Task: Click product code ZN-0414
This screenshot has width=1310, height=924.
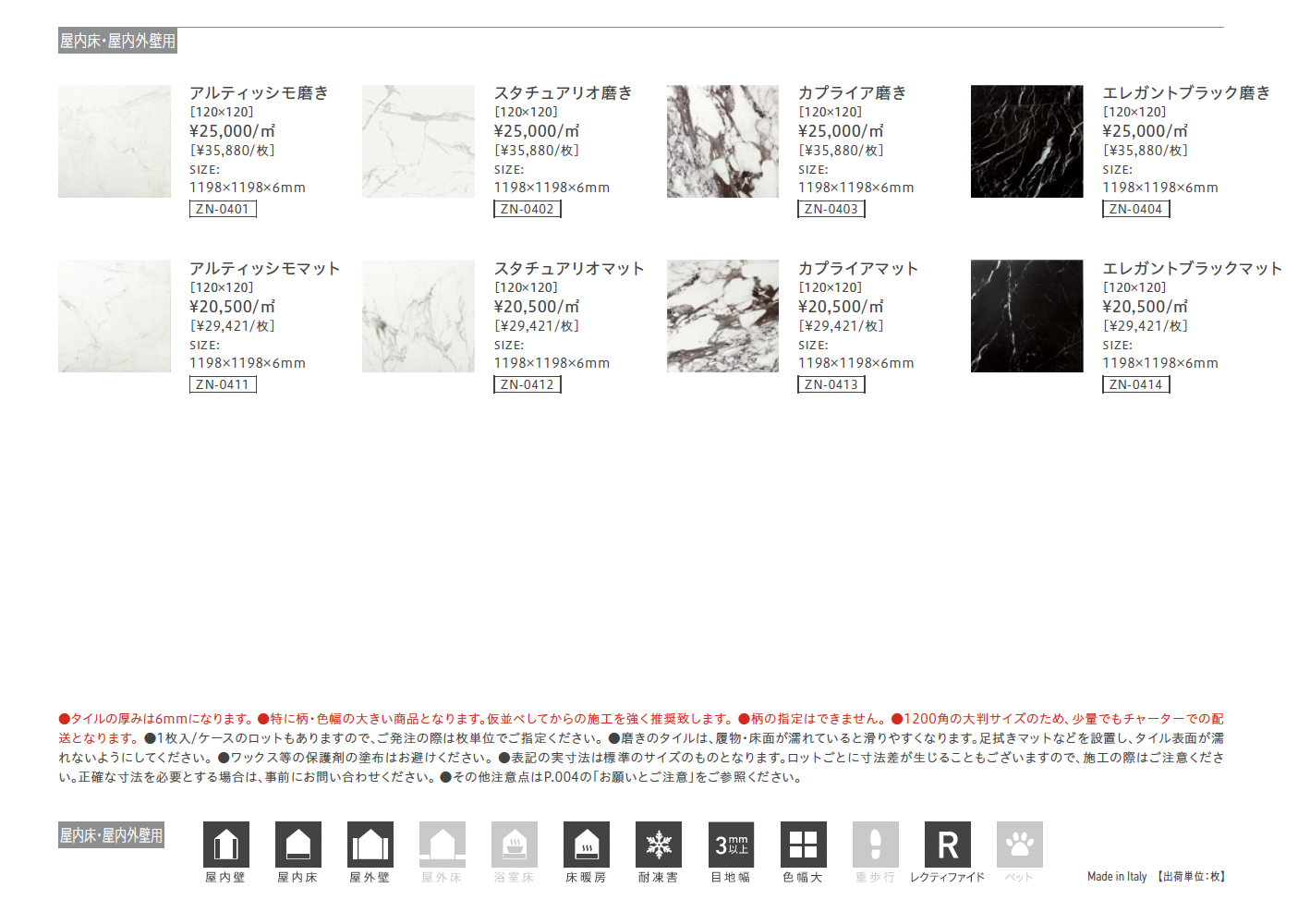Action: point(1135,384)
